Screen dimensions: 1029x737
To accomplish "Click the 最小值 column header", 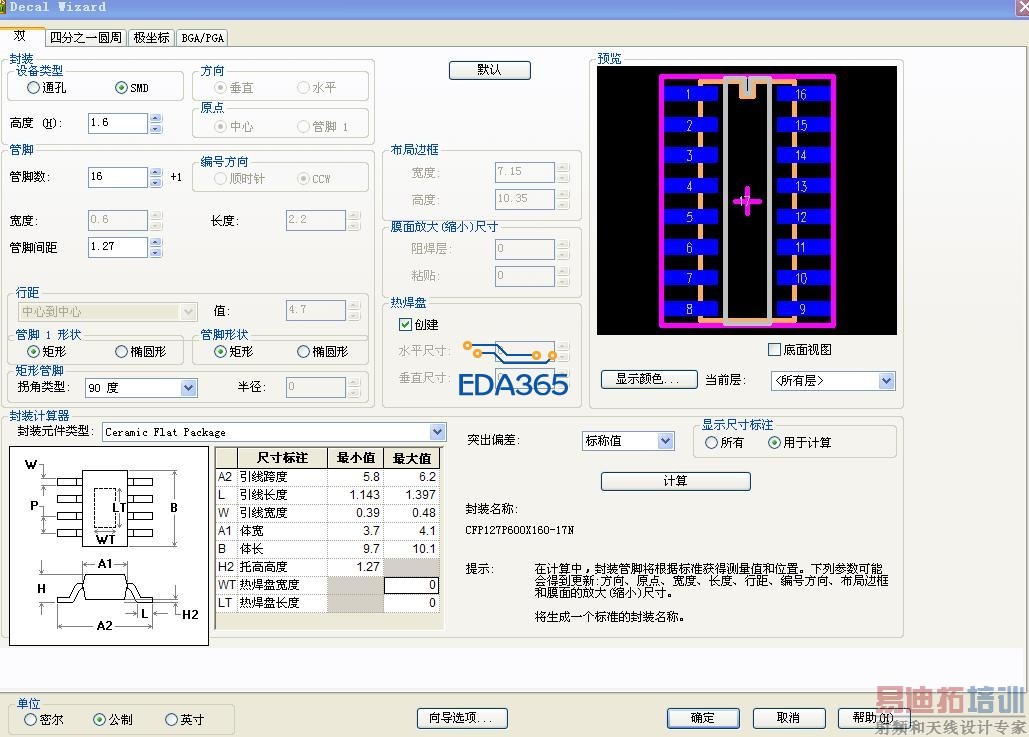I will click(x=355, y=458).
